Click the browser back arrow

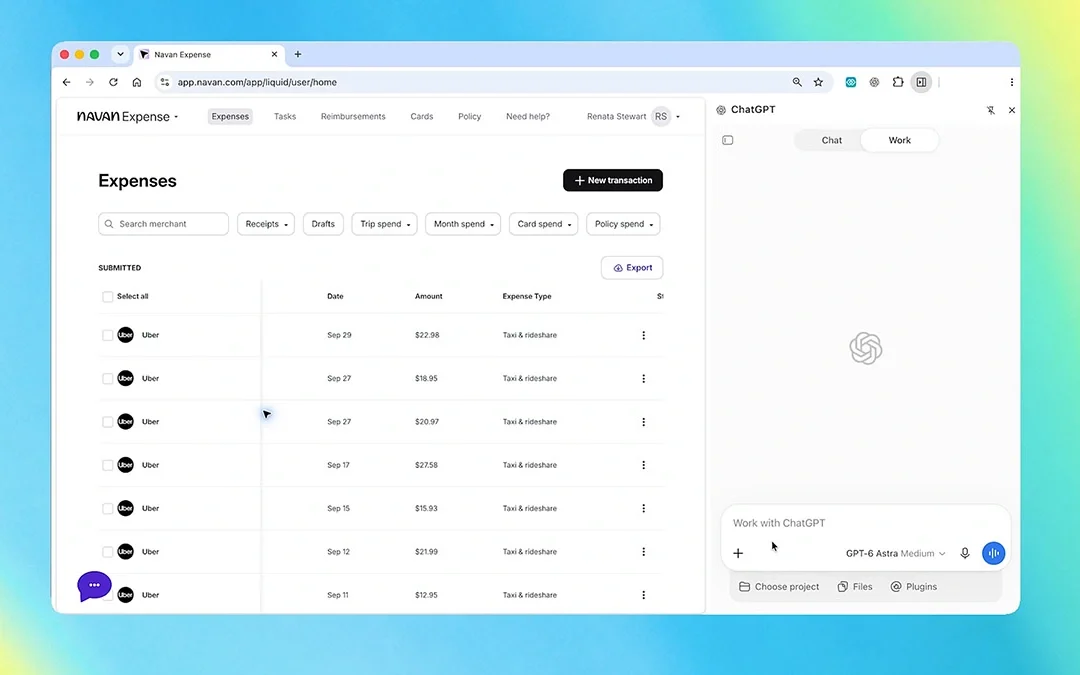pyautogui.click(x=67, y=82)
